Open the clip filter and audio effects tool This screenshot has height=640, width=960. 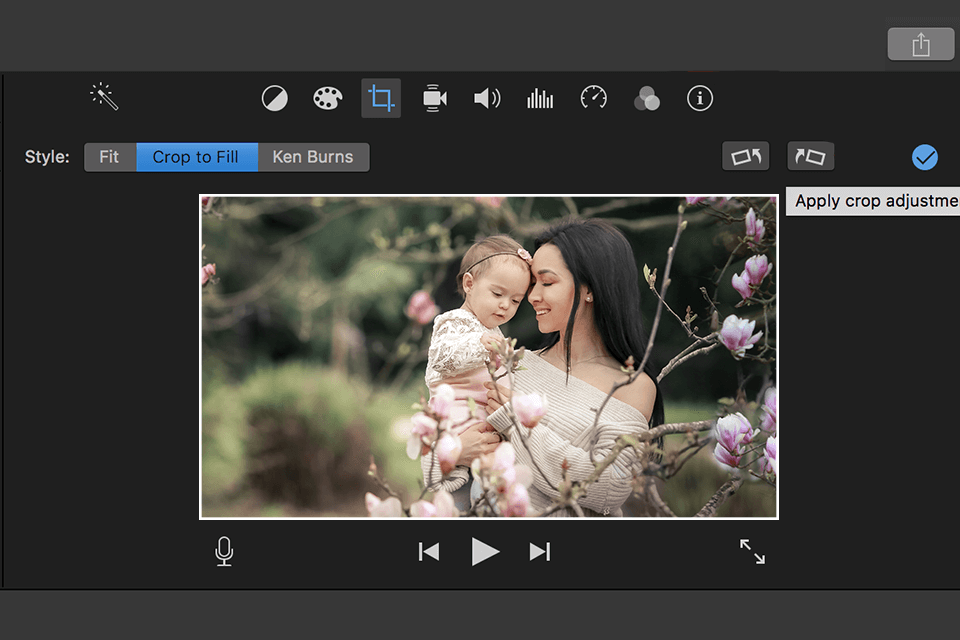(x=647, y=98)
